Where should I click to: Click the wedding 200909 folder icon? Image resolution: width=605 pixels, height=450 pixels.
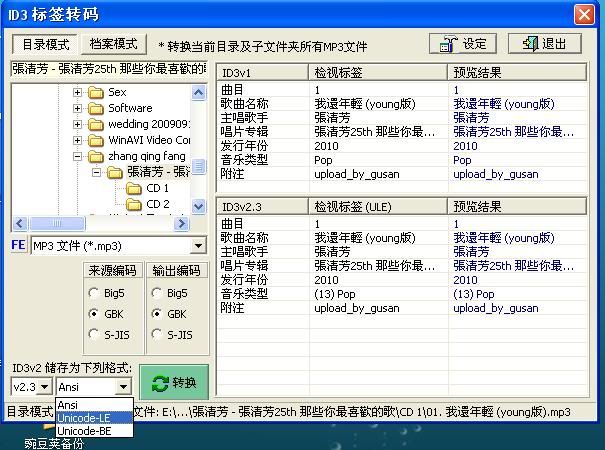point(96,125)
